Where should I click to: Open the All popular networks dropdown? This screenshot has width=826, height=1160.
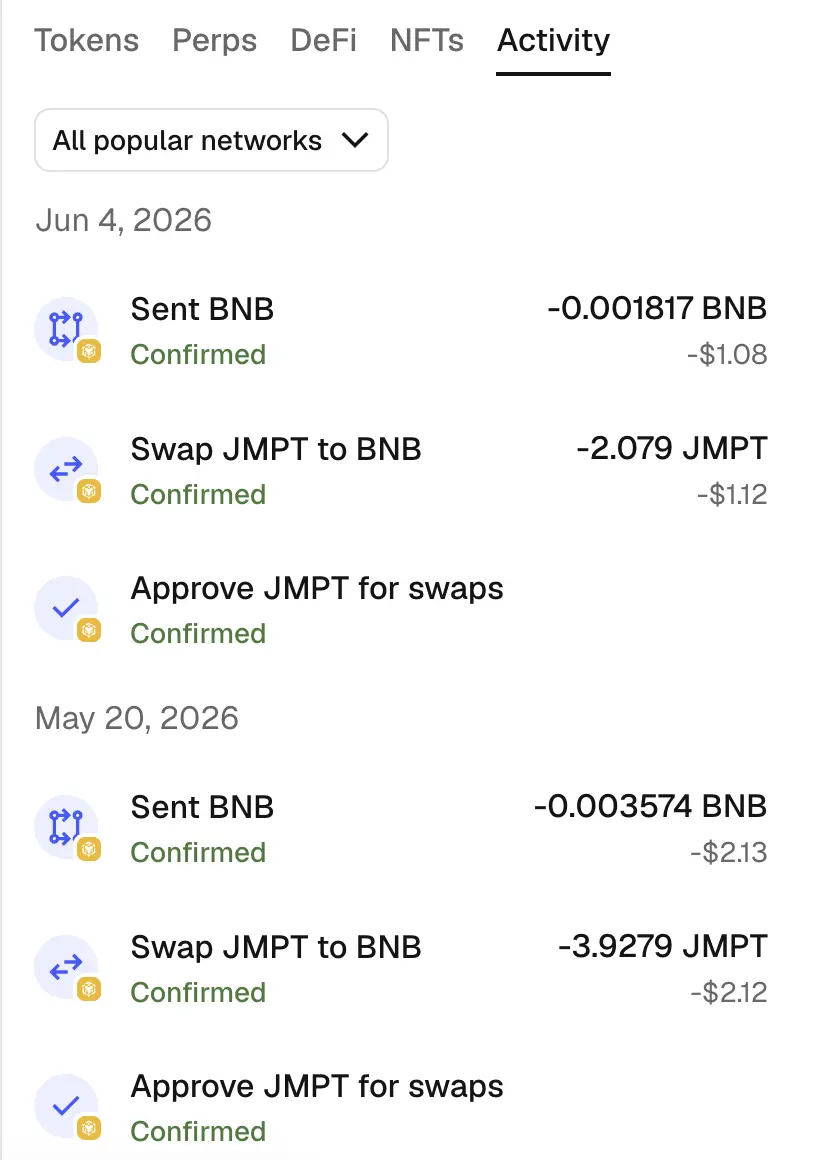[x=211, y=141]
